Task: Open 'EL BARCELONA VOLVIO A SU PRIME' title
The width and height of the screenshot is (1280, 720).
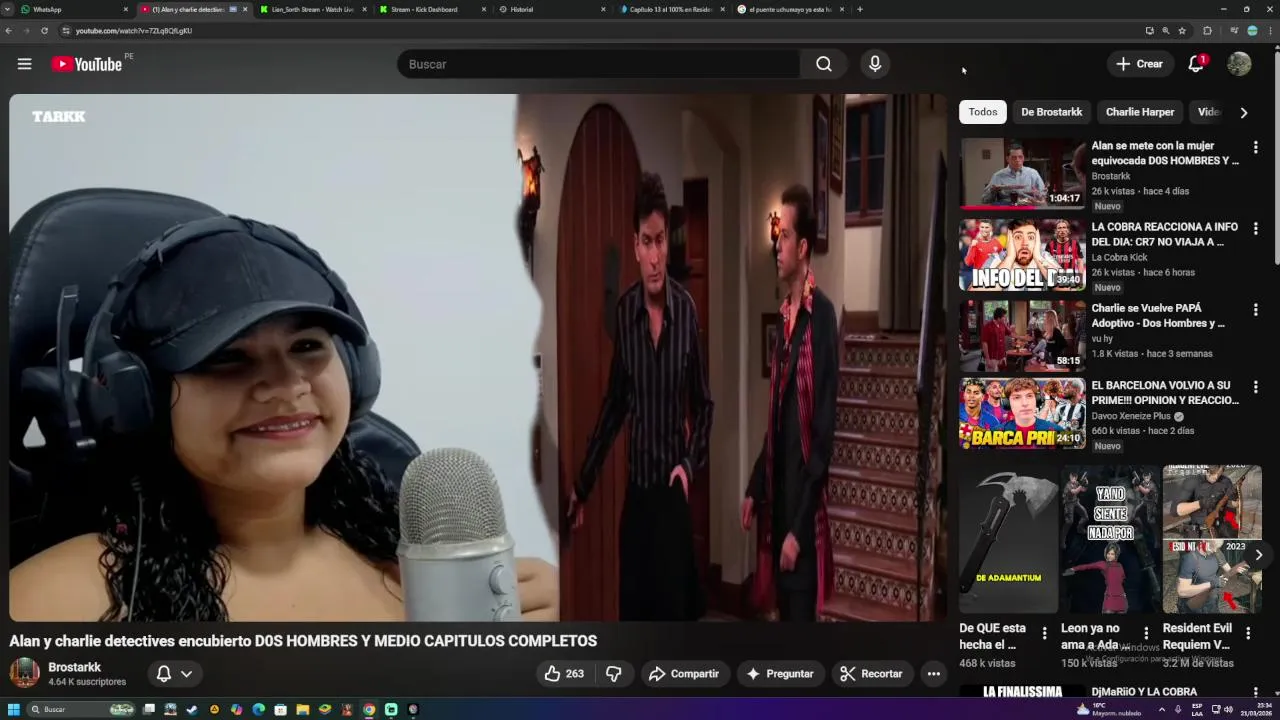Action: pyautogui.click(x=1165, y=392)
